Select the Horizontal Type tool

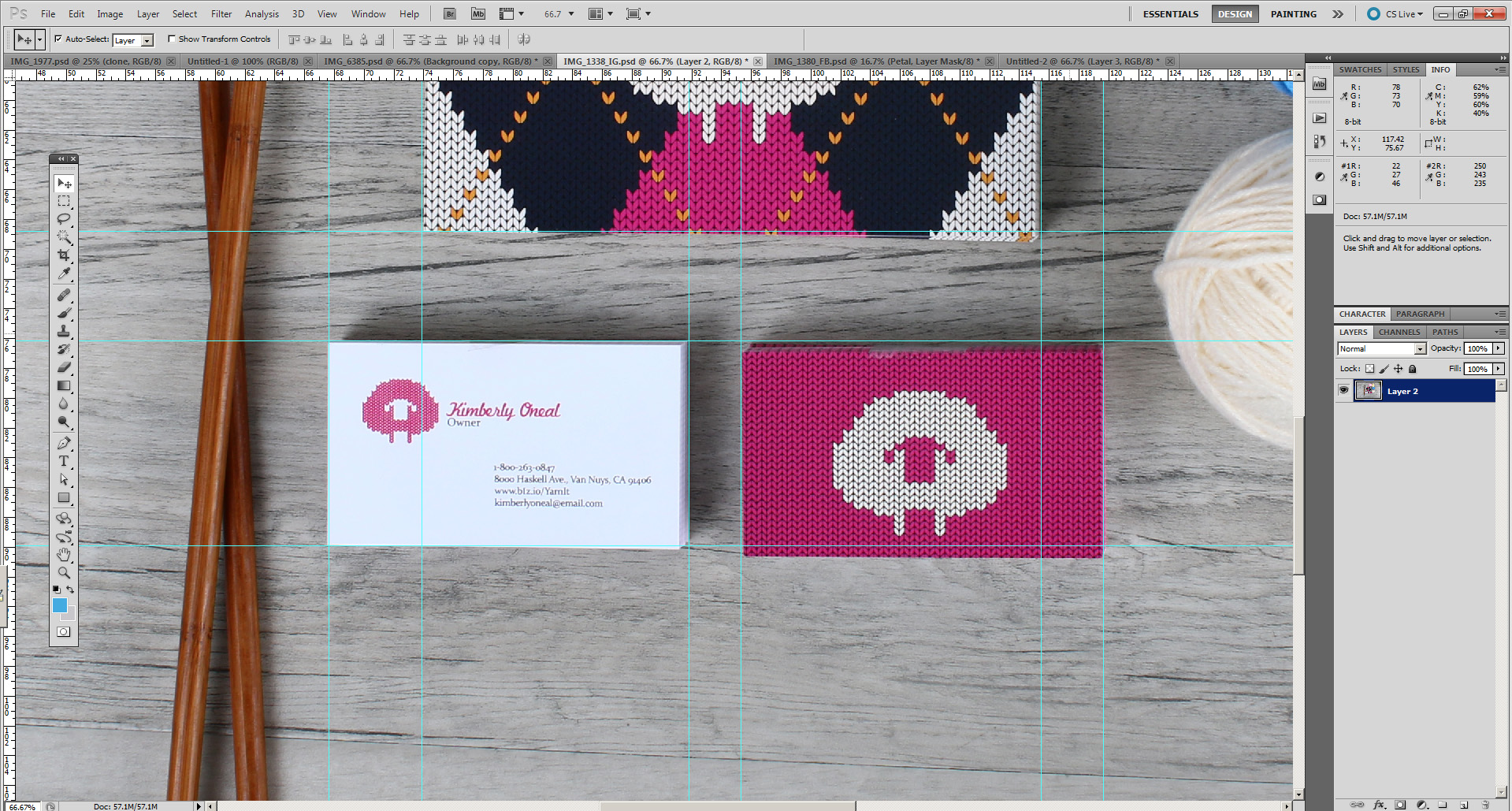[64, 461]
